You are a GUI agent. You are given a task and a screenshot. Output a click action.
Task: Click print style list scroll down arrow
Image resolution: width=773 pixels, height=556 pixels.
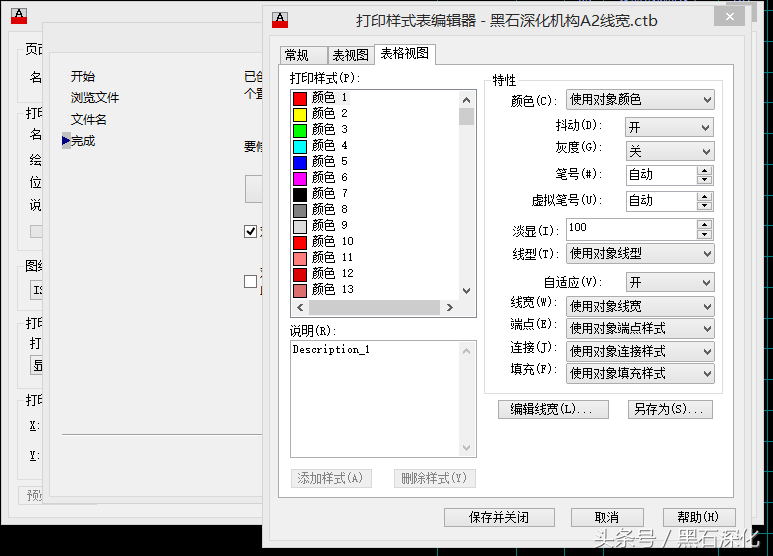click(466, 291)
